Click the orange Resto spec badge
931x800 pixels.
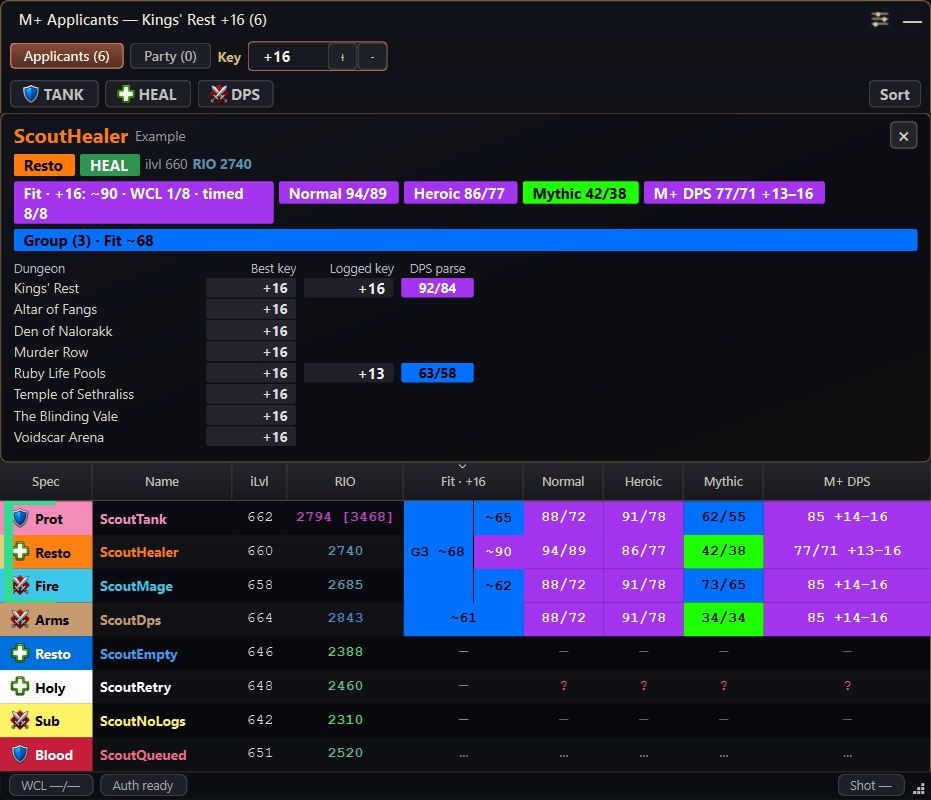pos(44,165)
